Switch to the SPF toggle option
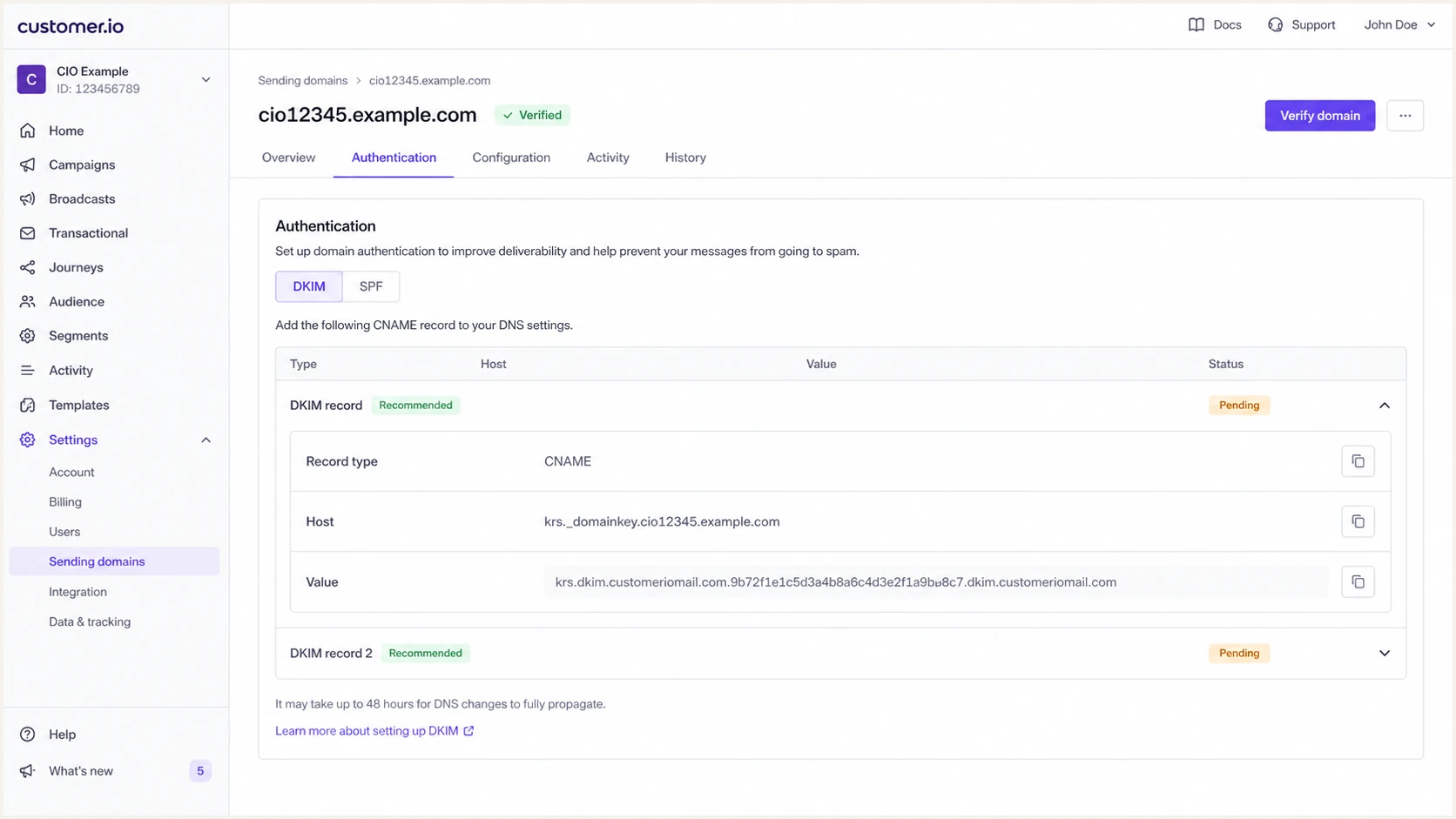This screenshot has width=1456, height=819. click(371, 286)
